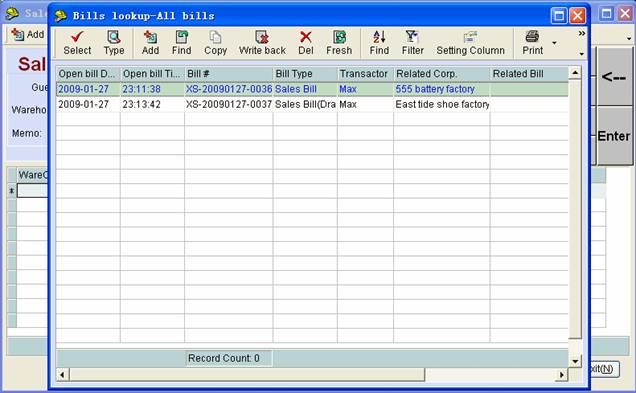
Task: Select bill XS-20090127-0036
Action: coord(229,89)
